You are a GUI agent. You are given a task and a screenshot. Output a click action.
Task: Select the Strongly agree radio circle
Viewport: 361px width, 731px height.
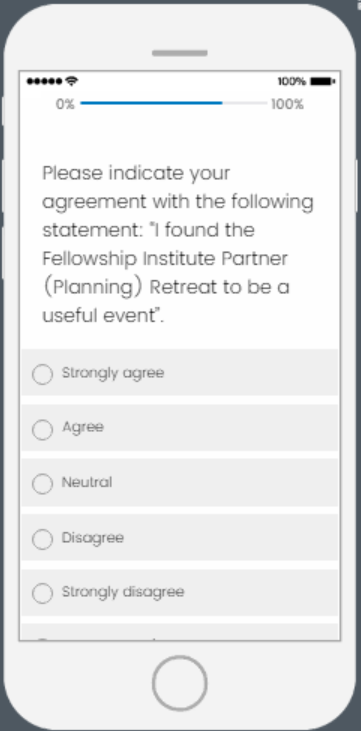[x=42, y=374]
